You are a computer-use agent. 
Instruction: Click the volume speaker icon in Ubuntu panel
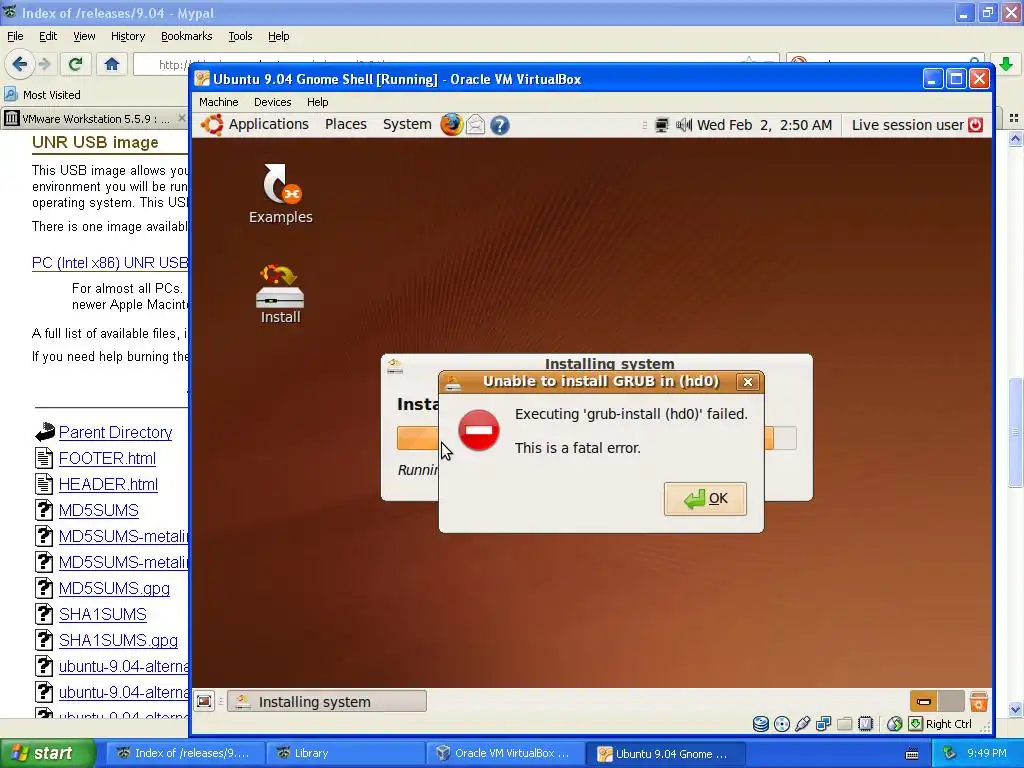pos(683,125)
